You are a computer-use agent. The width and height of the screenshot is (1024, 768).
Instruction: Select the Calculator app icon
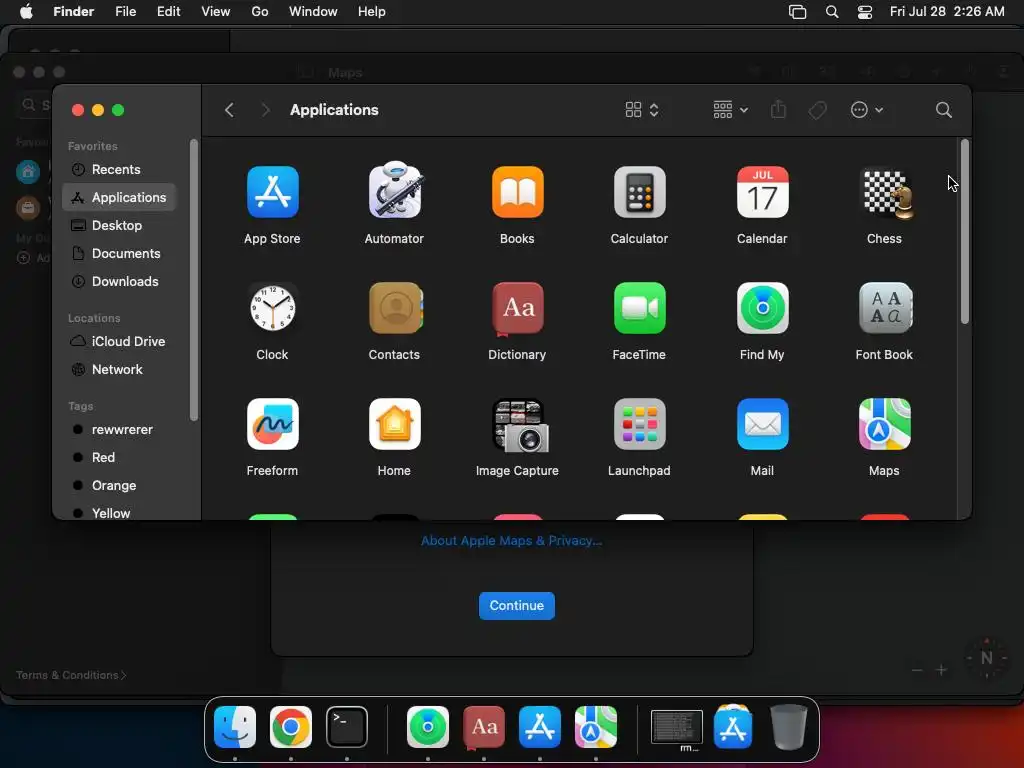(x=639, y=192)
